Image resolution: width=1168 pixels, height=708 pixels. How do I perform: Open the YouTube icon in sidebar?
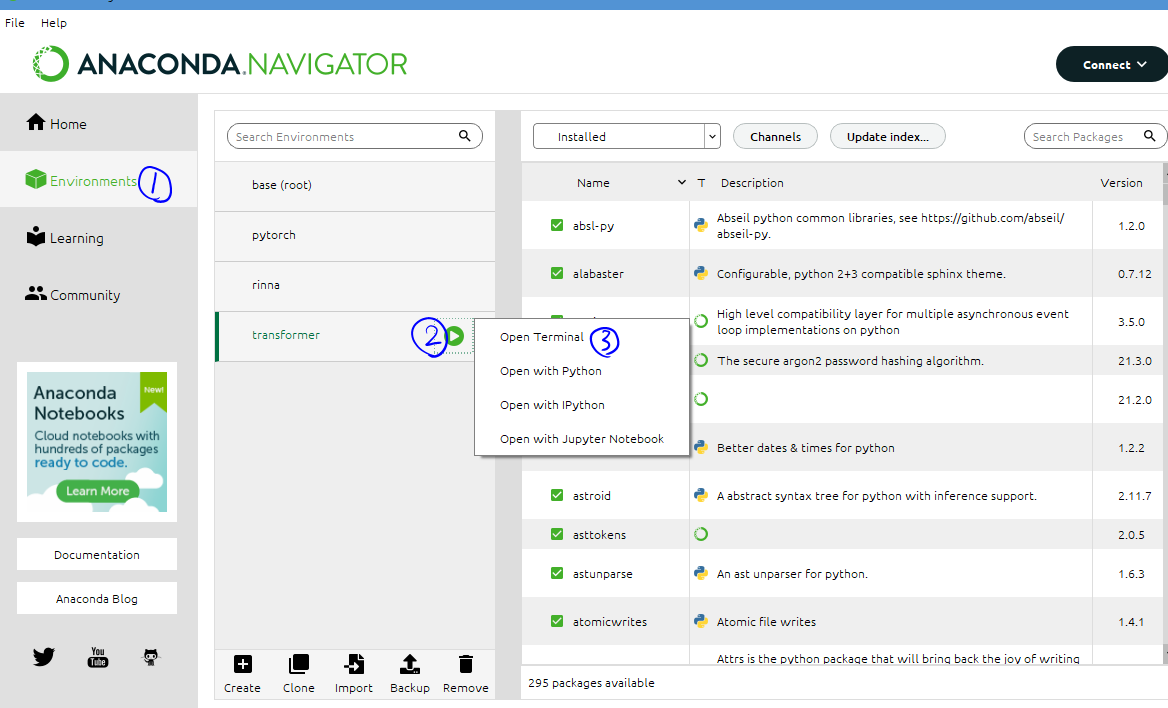point(98,657)
